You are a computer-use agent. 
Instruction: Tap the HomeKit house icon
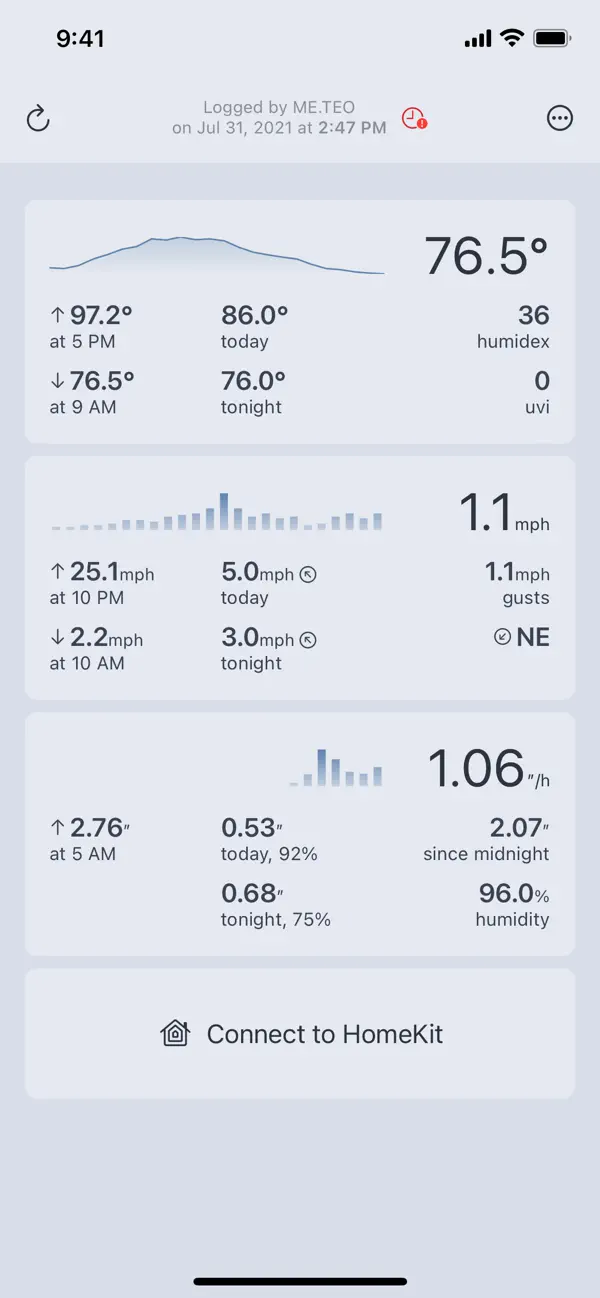point(175,1033)
